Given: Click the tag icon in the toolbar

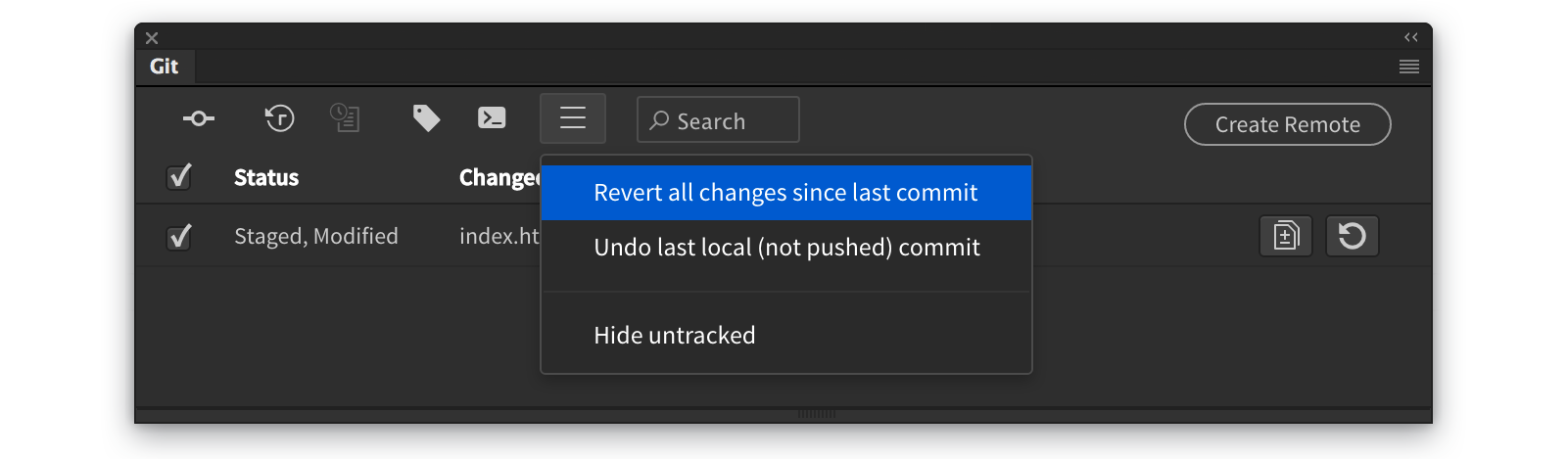Looking at the screenshot, I should (x=426, y=118).
